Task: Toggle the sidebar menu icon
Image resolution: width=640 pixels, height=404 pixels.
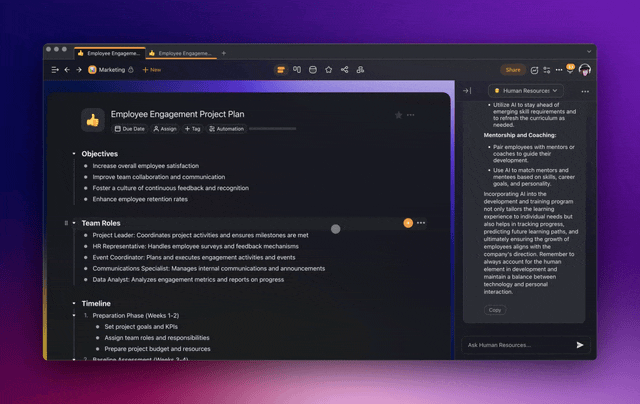Action: pyautogui.click(x=55, y=70)
